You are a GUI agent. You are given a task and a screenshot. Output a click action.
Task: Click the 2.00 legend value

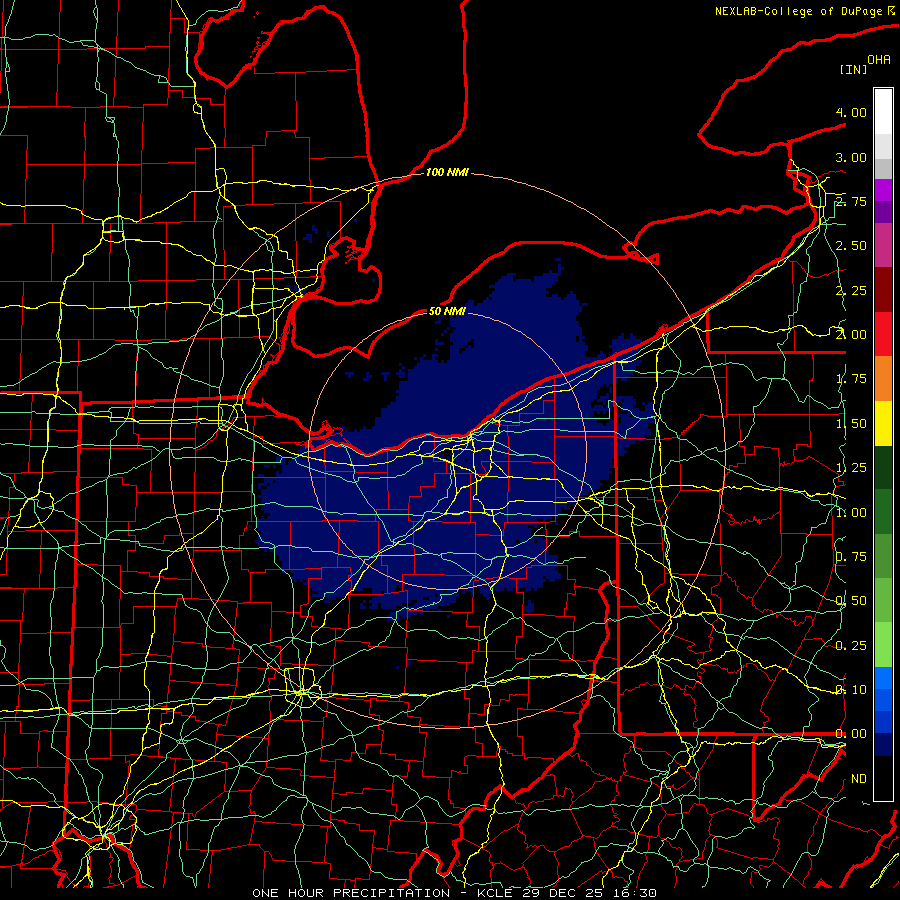(x=851, y=335)
